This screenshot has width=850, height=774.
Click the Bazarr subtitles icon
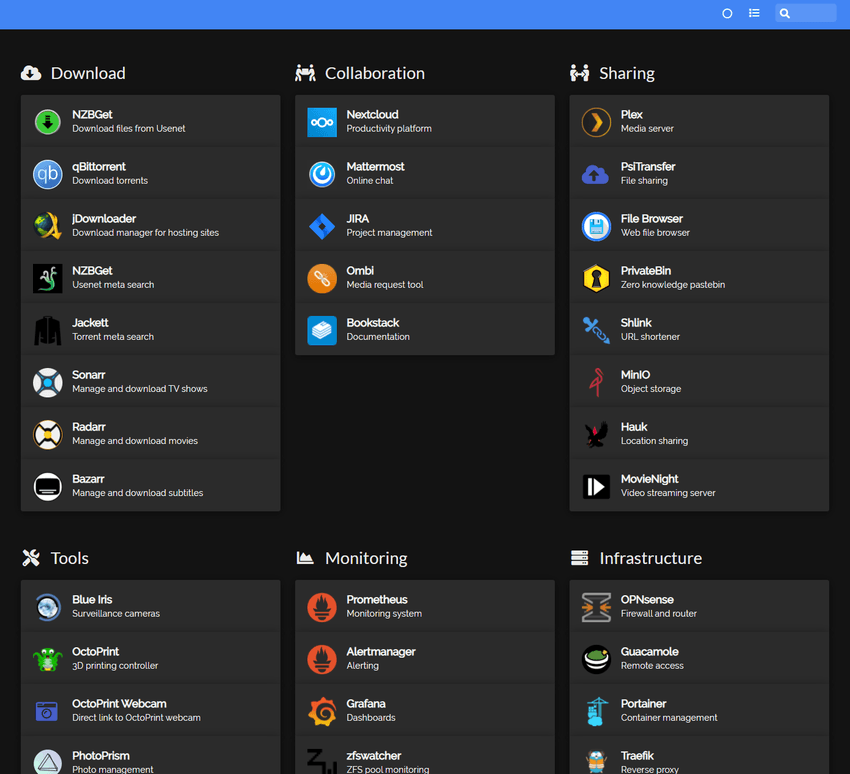[48, 486]
